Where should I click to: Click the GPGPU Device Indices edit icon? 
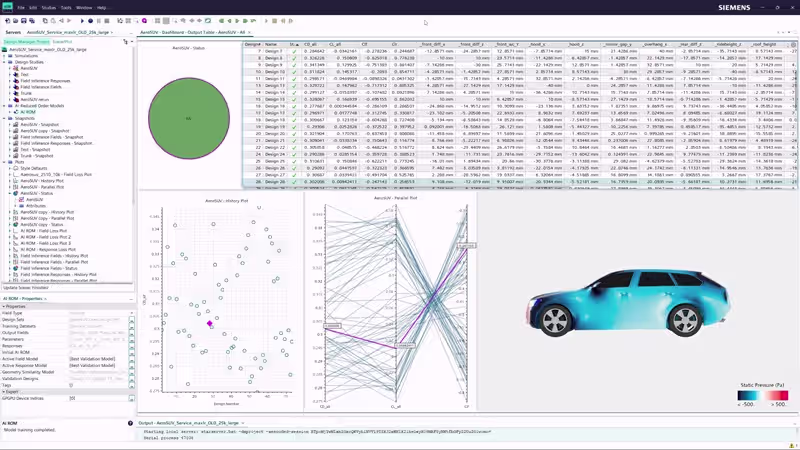(x=132, y=398)
